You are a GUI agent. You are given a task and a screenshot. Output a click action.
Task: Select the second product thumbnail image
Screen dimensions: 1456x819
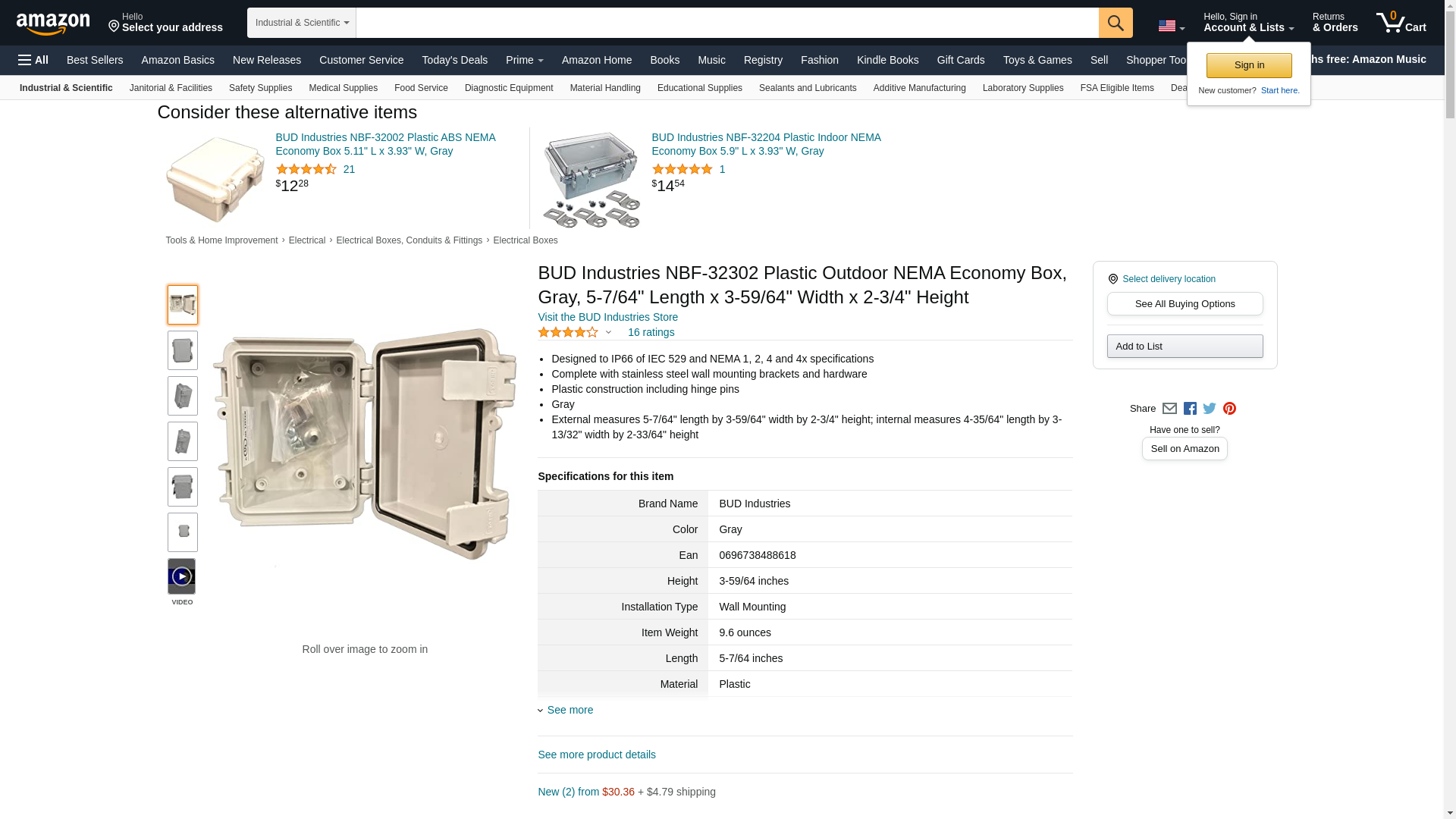point(183,350)
